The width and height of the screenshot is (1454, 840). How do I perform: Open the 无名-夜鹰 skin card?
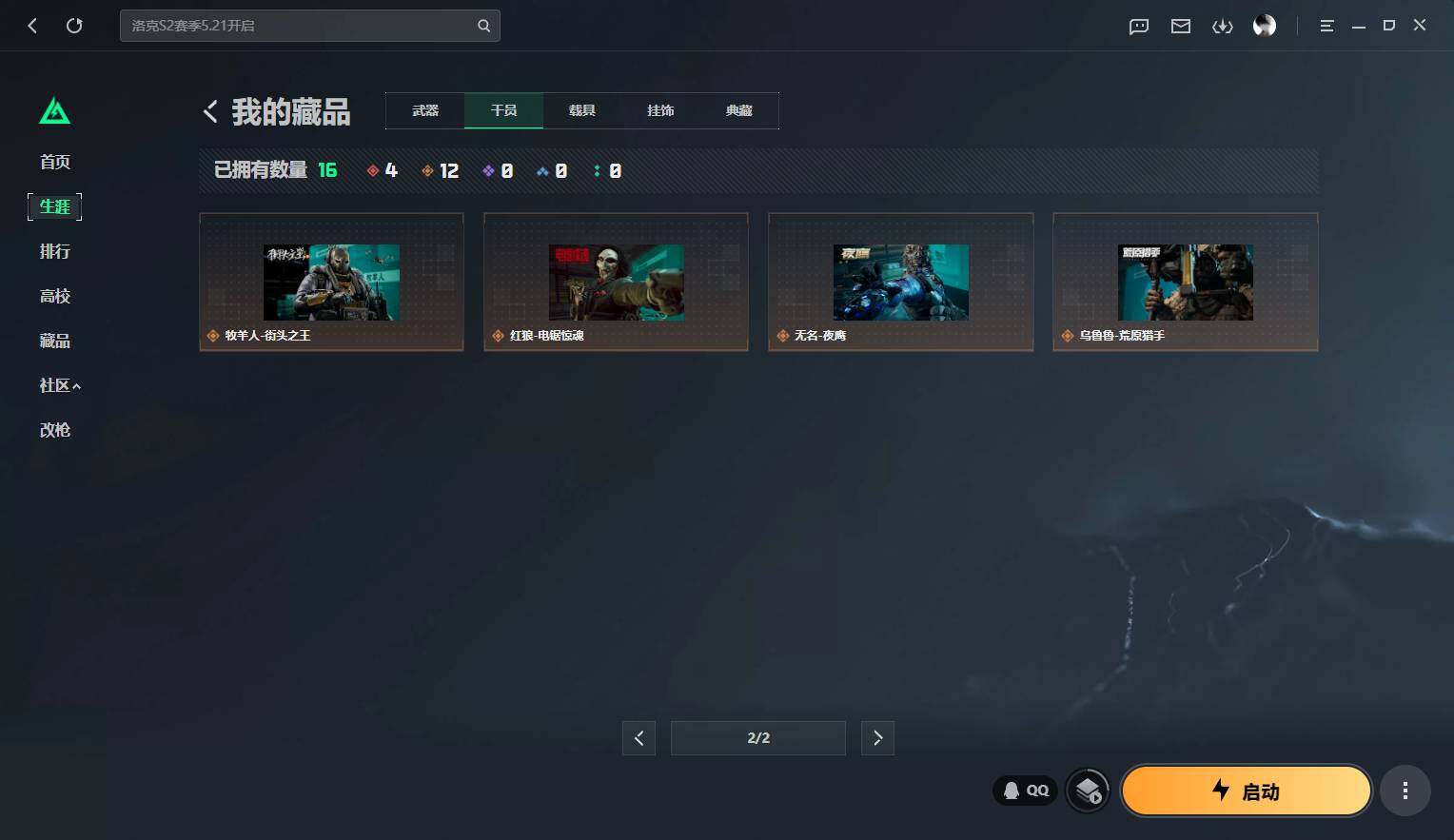(x=900, y=282)
